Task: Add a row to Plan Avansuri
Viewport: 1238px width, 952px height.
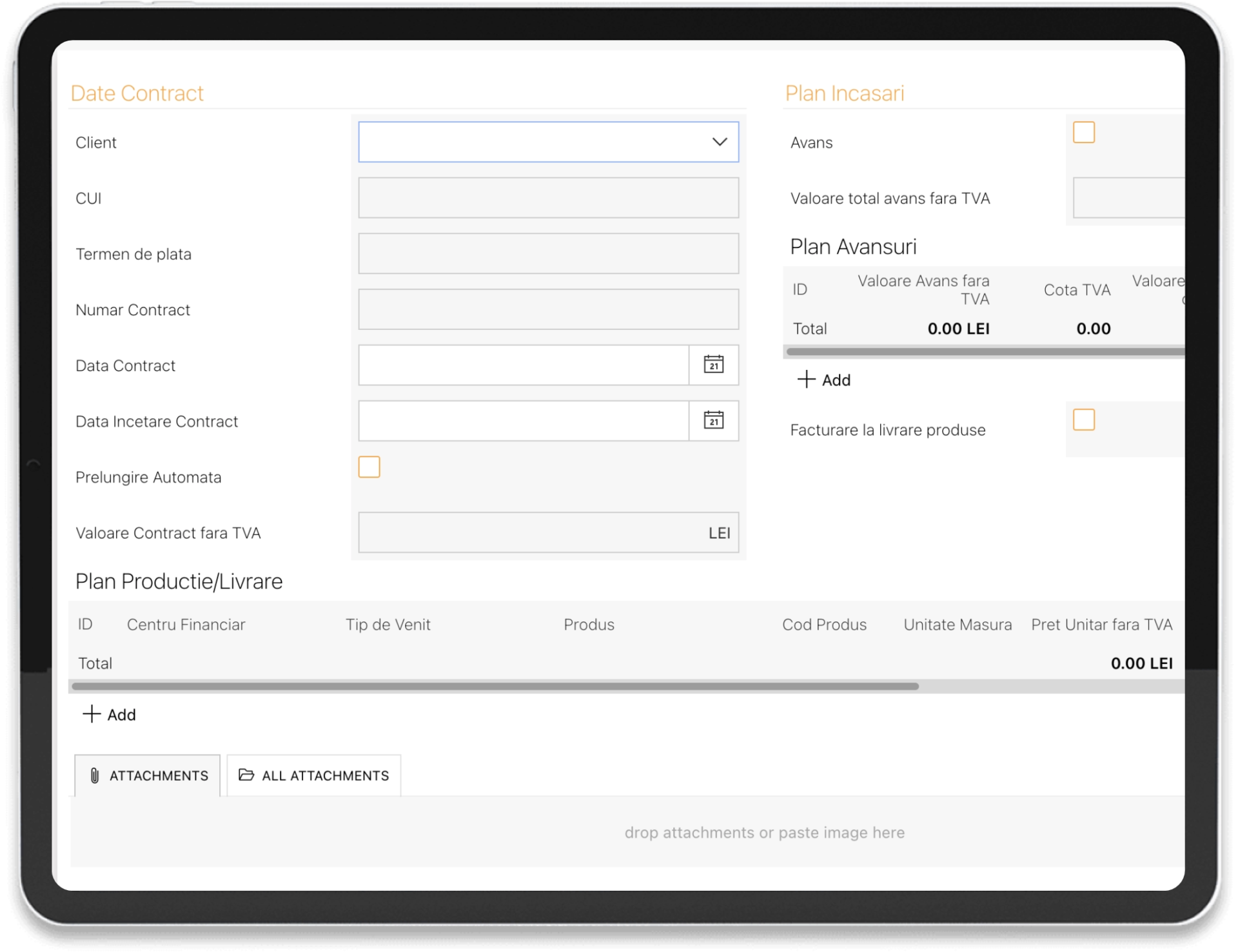Action: (836, 380)
